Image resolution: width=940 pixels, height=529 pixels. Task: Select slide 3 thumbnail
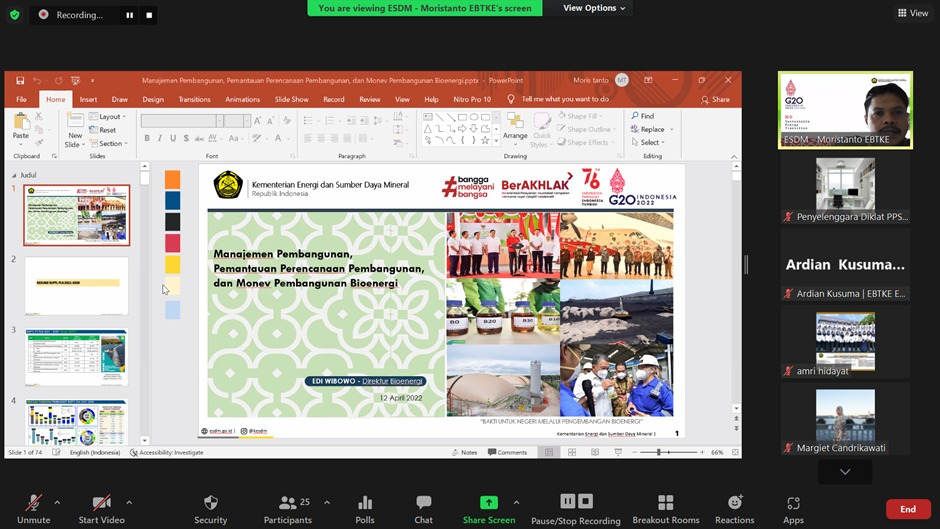[x=77, y=357]
